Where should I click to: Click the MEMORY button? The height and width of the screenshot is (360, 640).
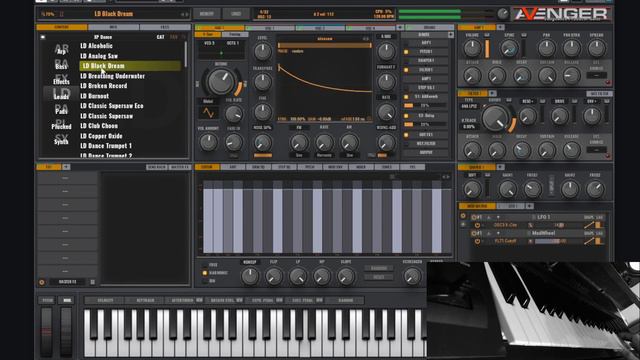(x=207, y=14)
